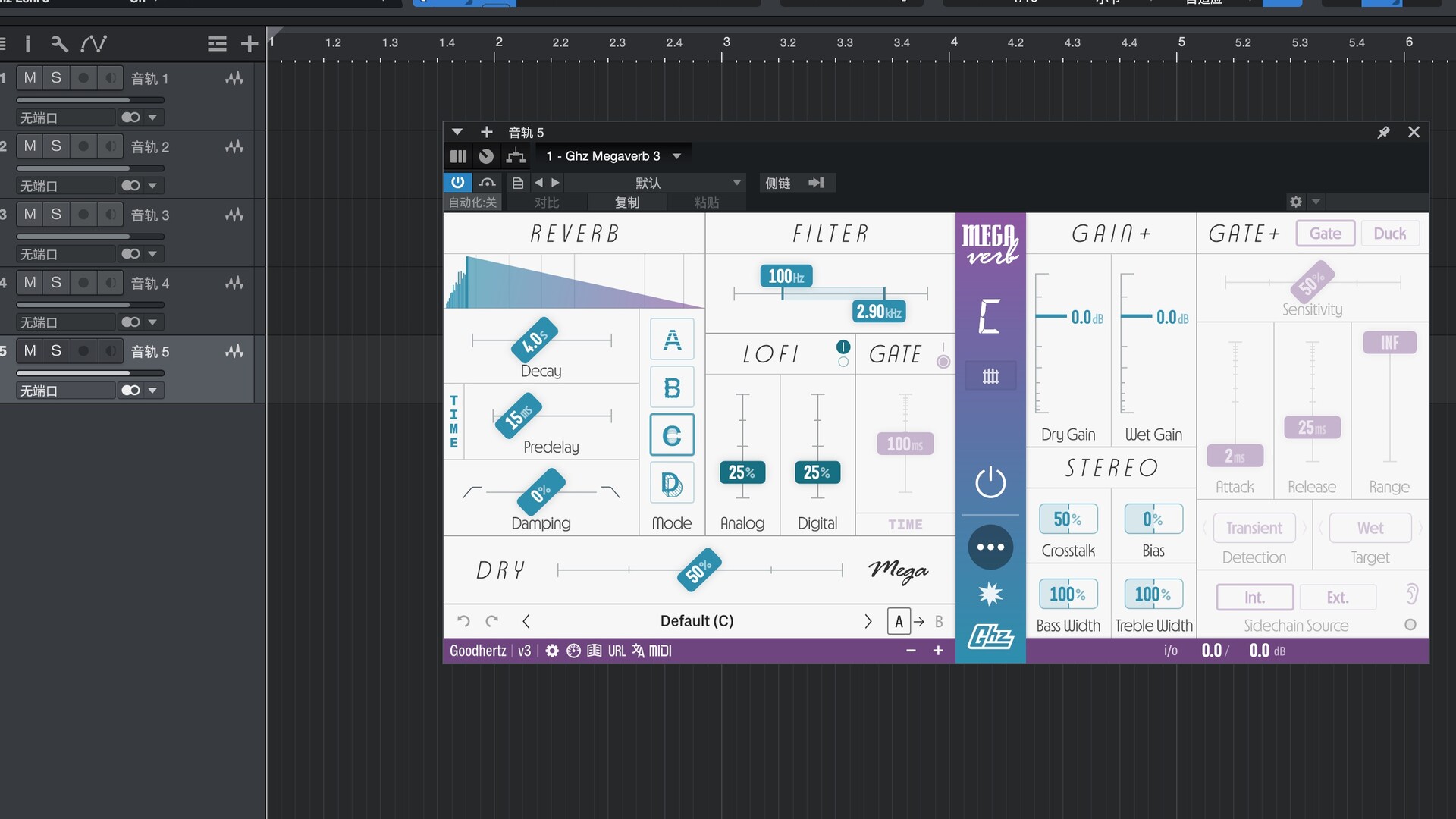This screenshot has width=1456, height=819.
Task: Click the automation curve icon above tracks
Action: (93, 44)
